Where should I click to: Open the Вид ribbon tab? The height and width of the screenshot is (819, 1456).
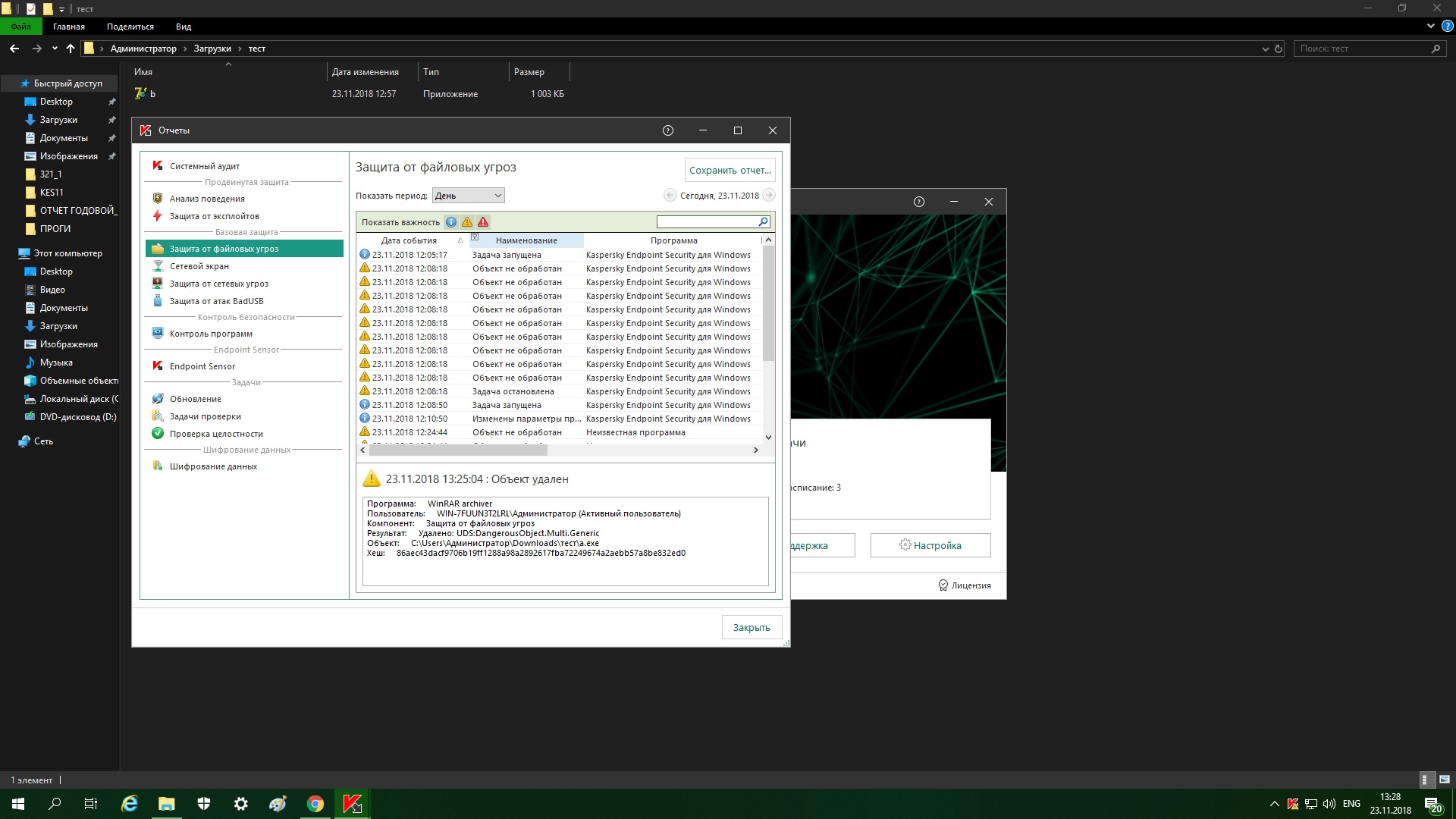click(x=184, y=27)
